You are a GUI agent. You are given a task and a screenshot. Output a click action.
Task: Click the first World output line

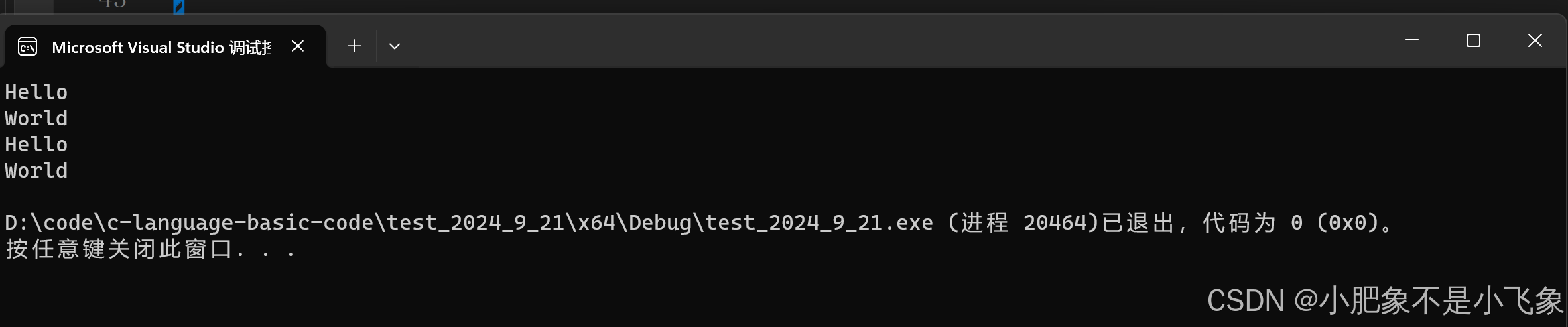pos(36,118)
